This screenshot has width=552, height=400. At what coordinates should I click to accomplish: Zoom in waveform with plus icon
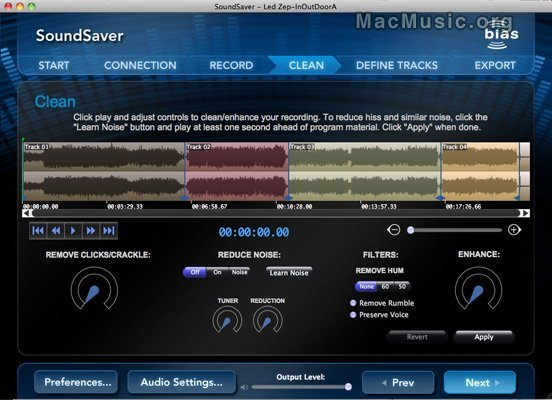[514, 230]
